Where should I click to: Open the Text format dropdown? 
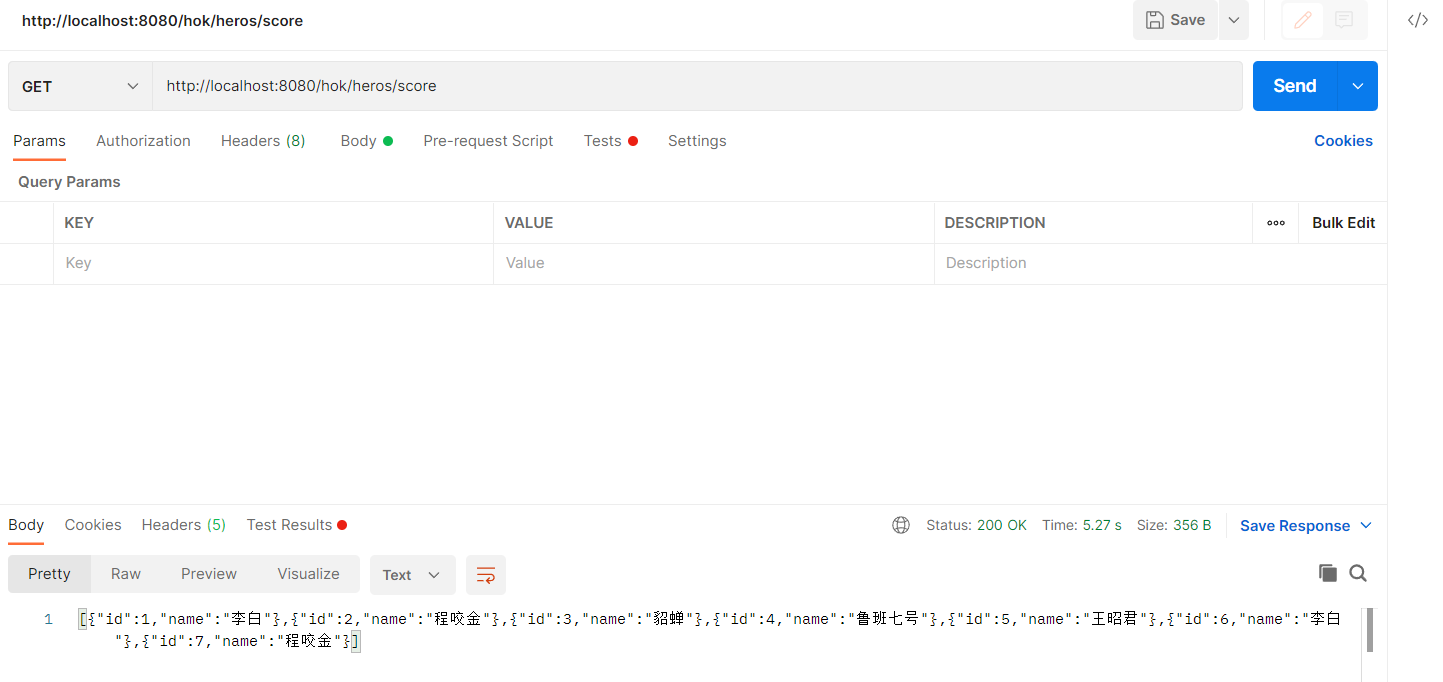[x=412, y=575]
